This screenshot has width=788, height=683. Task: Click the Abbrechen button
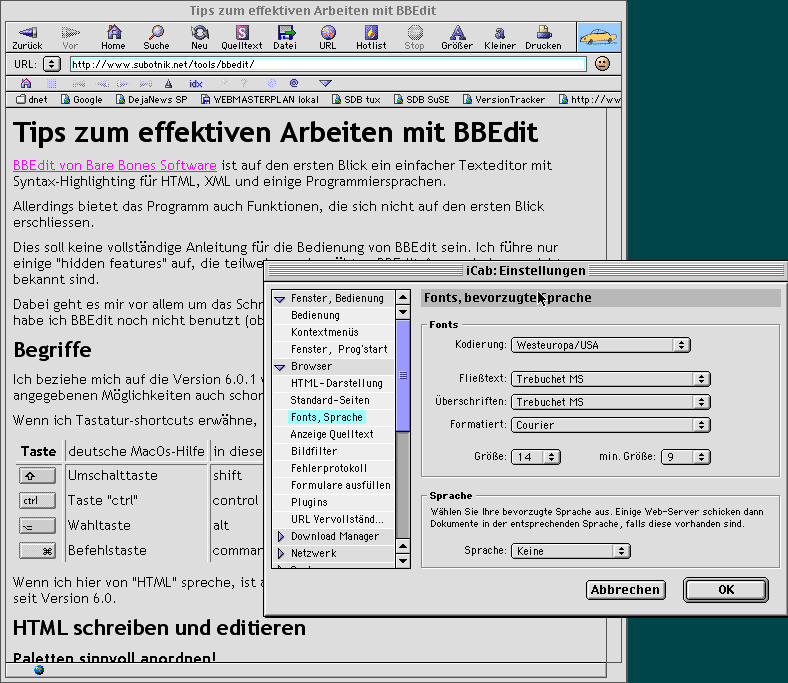pyautogui.click(x=626, y=590)
